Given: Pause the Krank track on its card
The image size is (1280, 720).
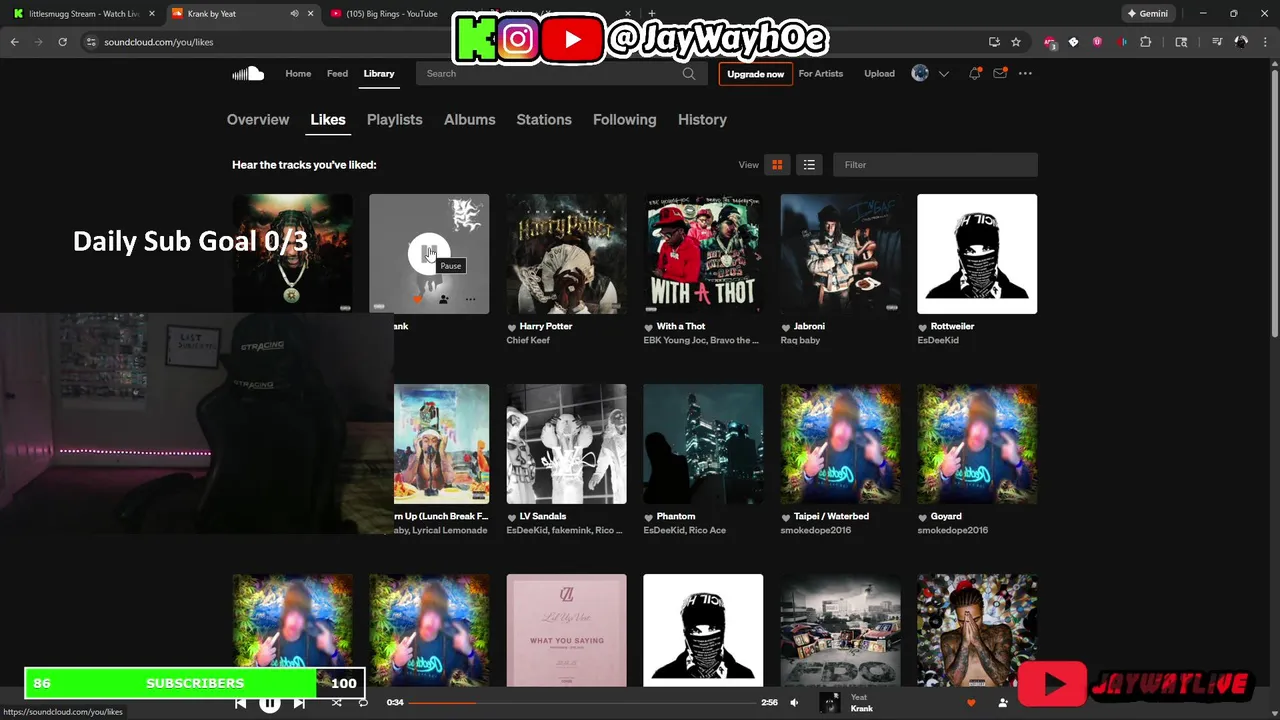Looking at the screenshot, I should click(429, 254).
